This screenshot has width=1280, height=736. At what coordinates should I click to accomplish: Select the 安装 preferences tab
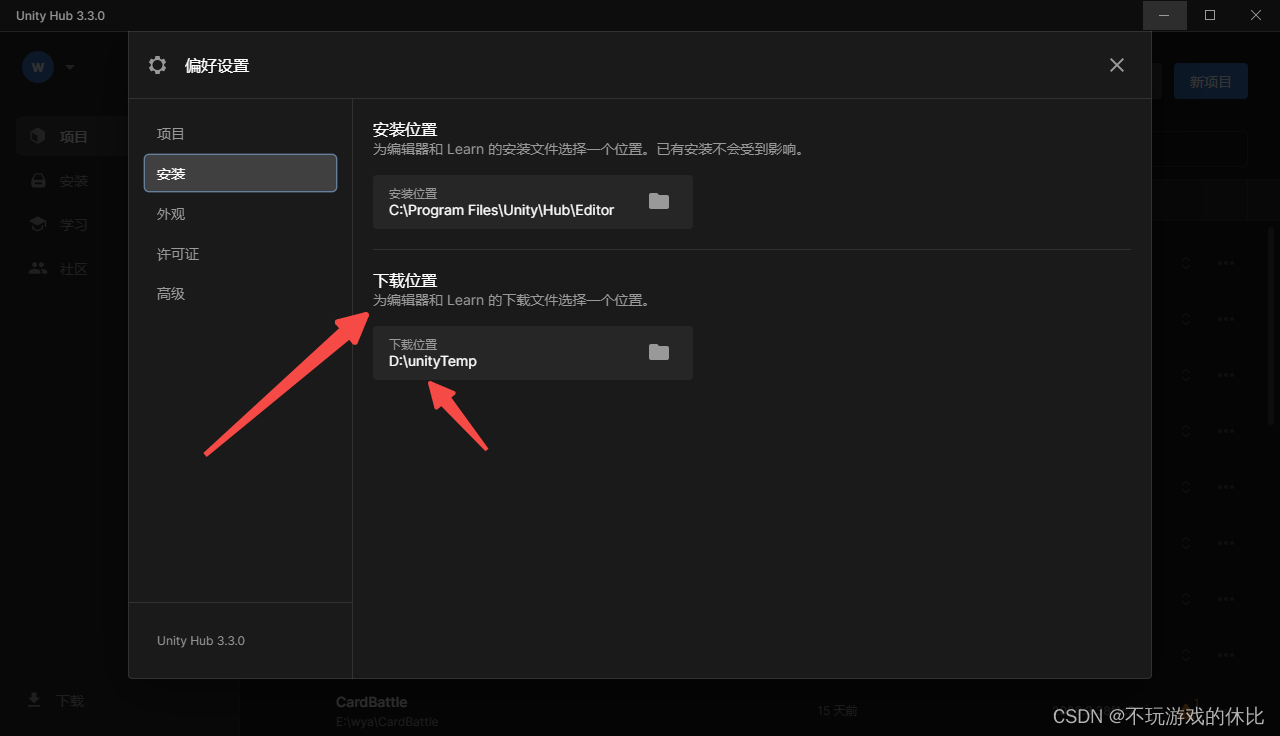(x=240, y=173)
